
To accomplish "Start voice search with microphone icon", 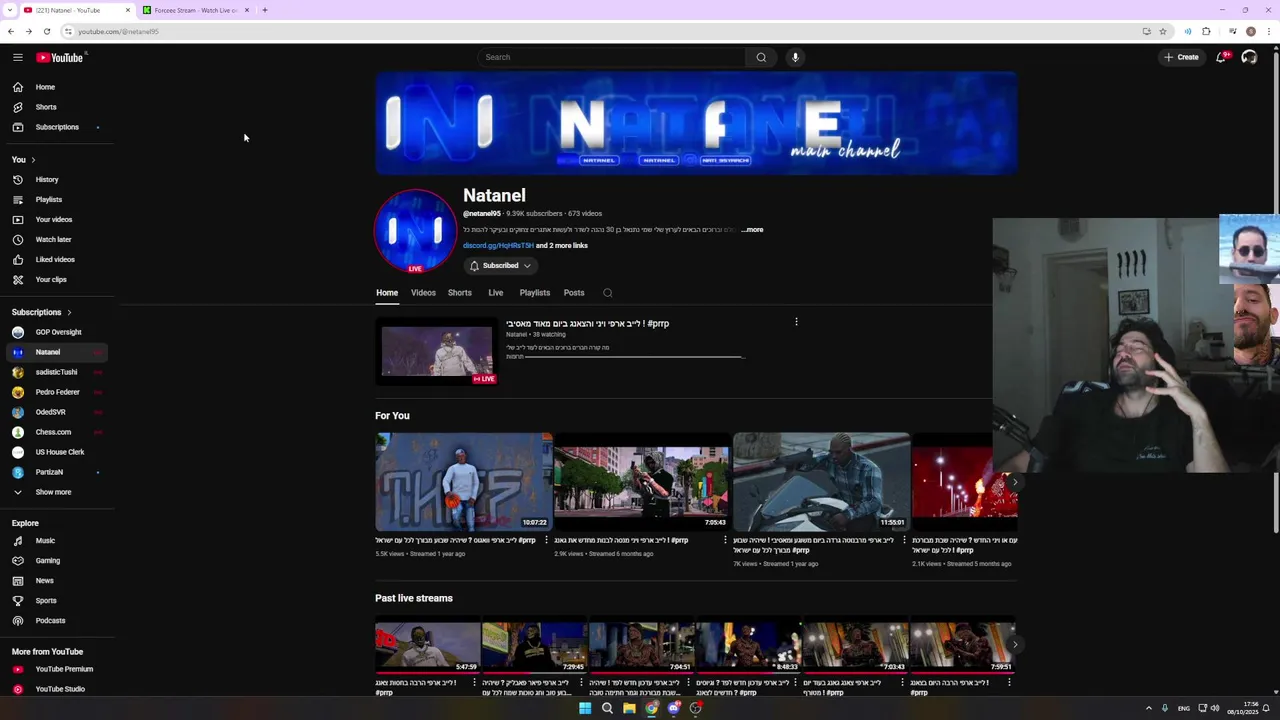I will 795,57.
